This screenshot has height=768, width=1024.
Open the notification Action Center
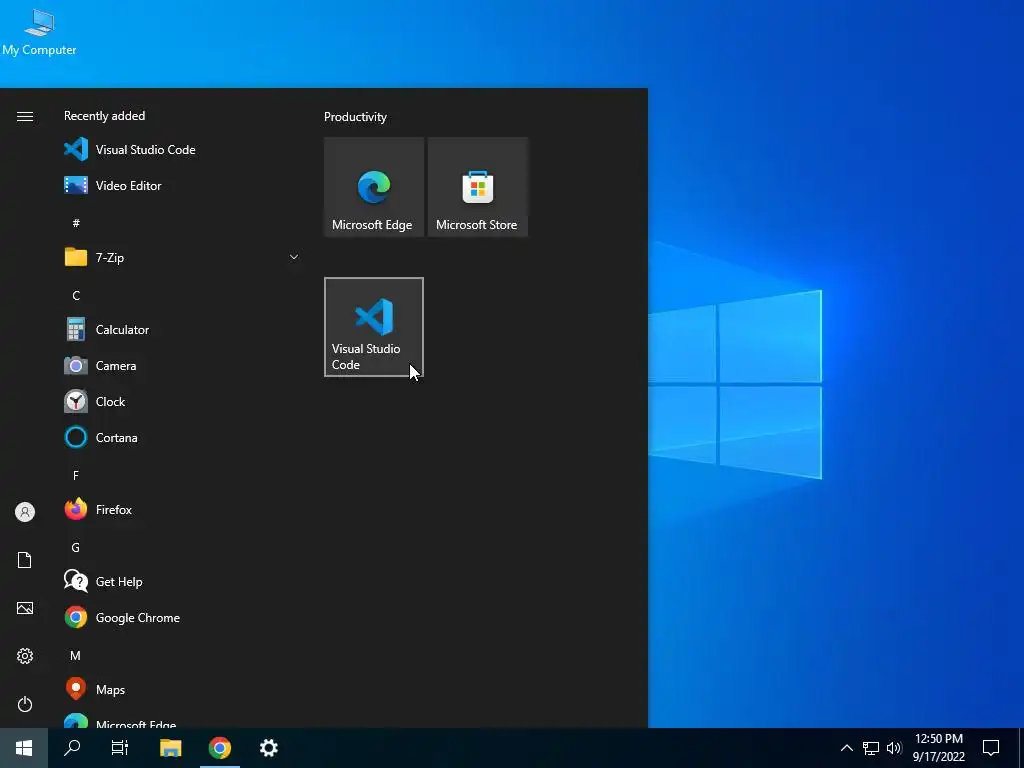[x=991, y=748]
